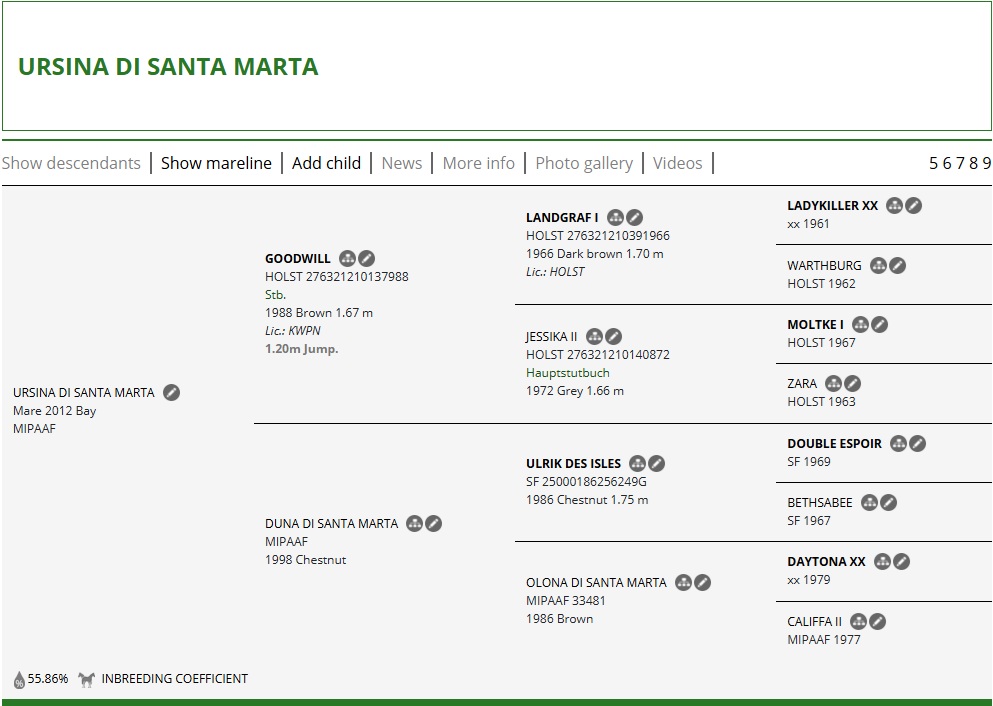Click the edit pencil beside MOLTKE I

pyautogui.click(x=879, y=325)
